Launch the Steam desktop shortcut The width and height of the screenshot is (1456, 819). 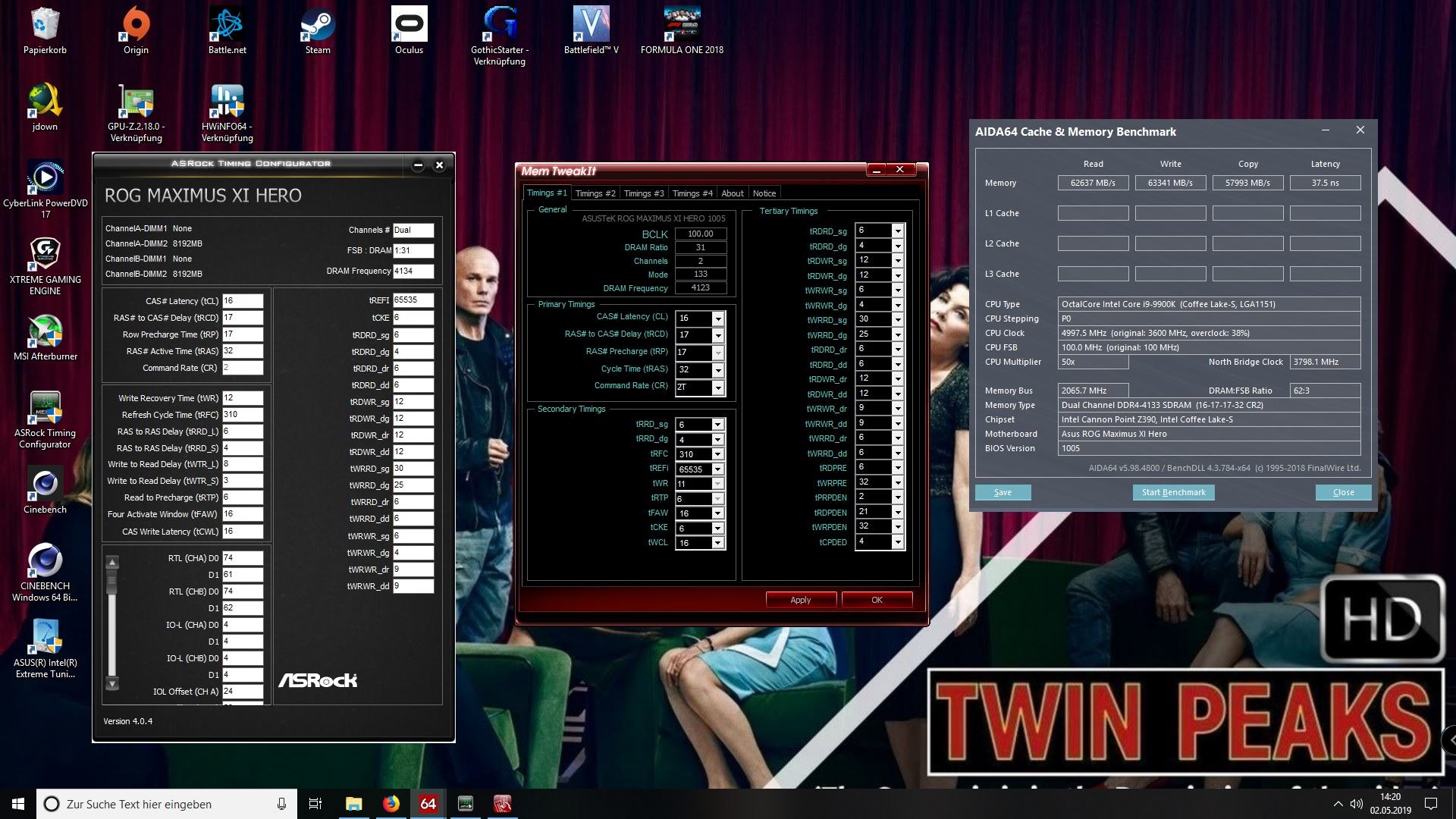pyautogui.click(x=318, y=32)
